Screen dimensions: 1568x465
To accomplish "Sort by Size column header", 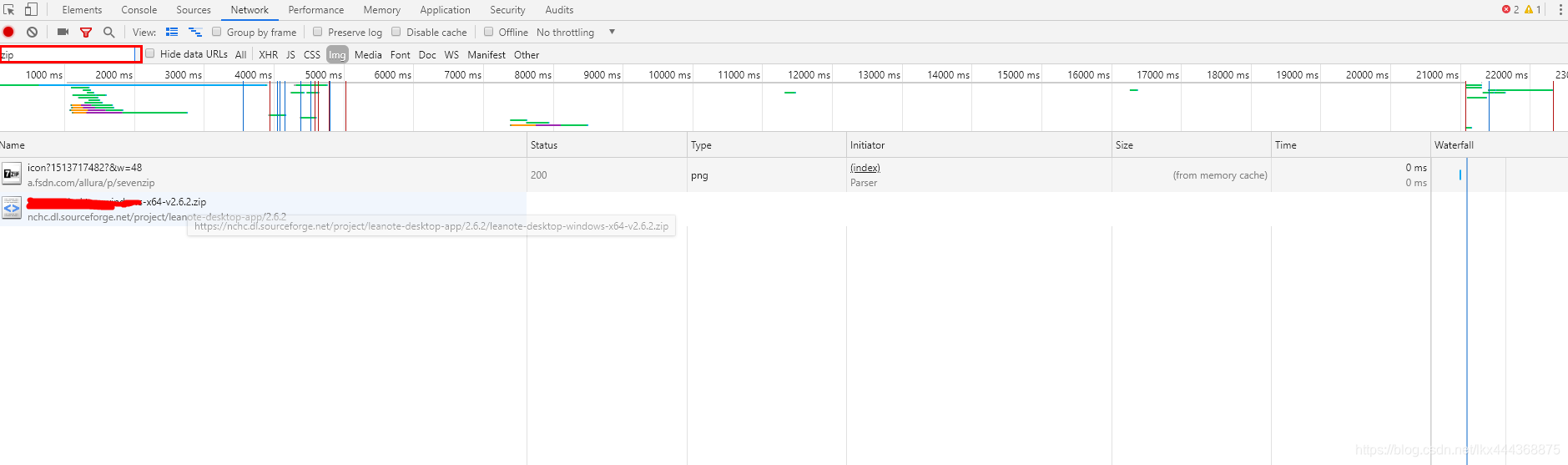I will [x=1192, y=144].
